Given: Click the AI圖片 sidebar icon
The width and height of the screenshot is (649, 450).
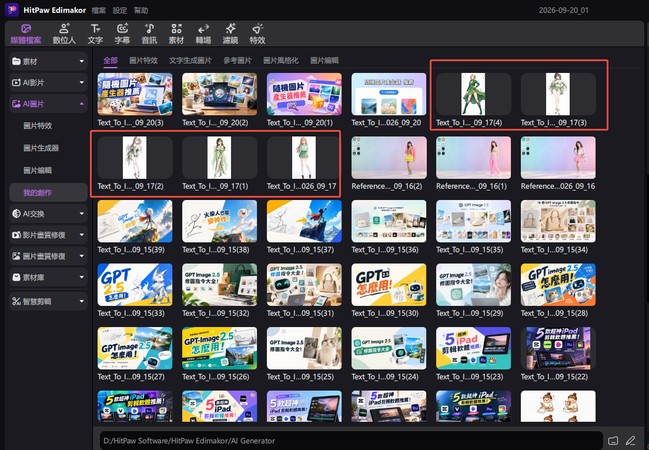Looking at the screenshot, I should click(16, 104).
